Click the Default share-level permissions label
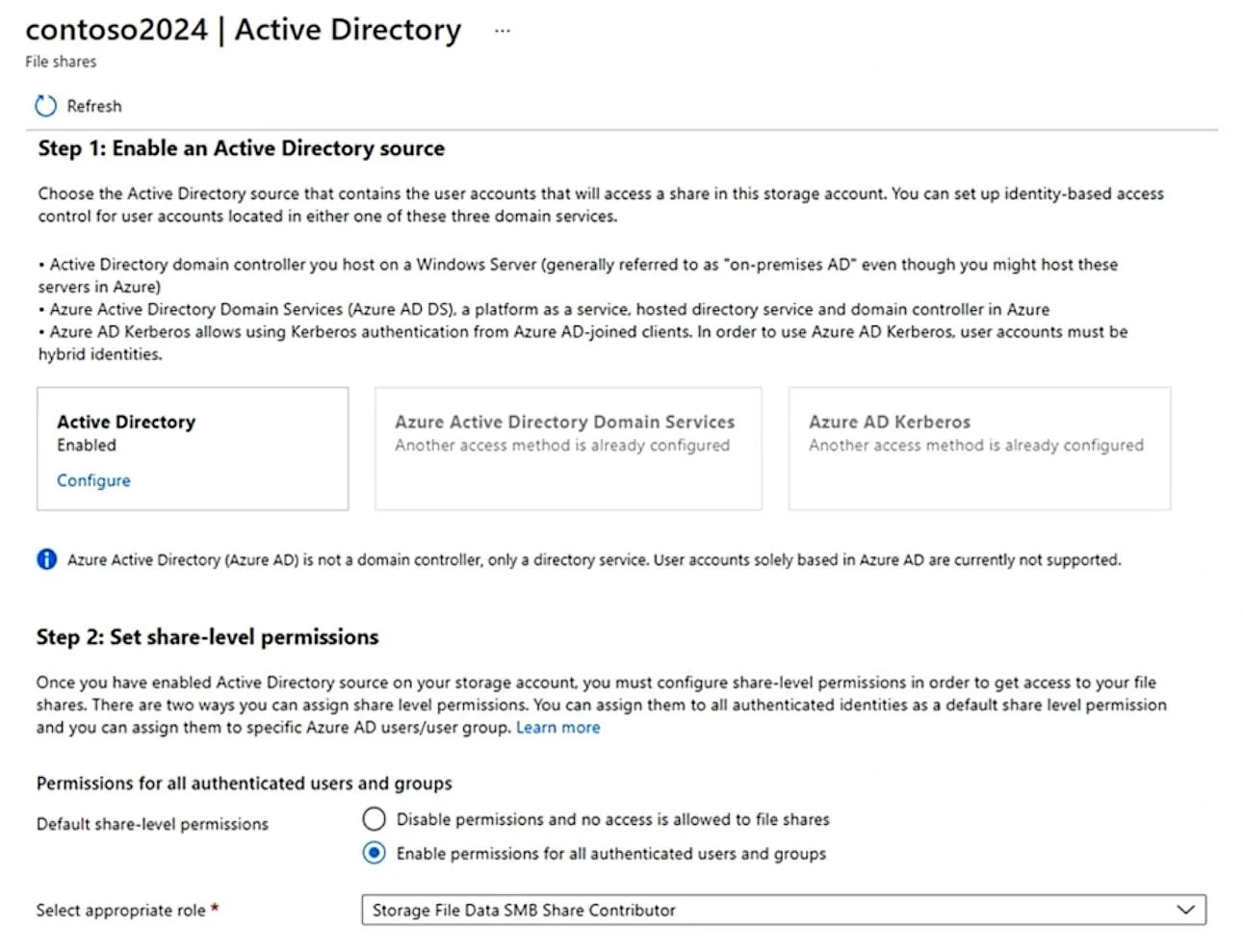Screen dimensions: 1243x952 click(152, 824)
